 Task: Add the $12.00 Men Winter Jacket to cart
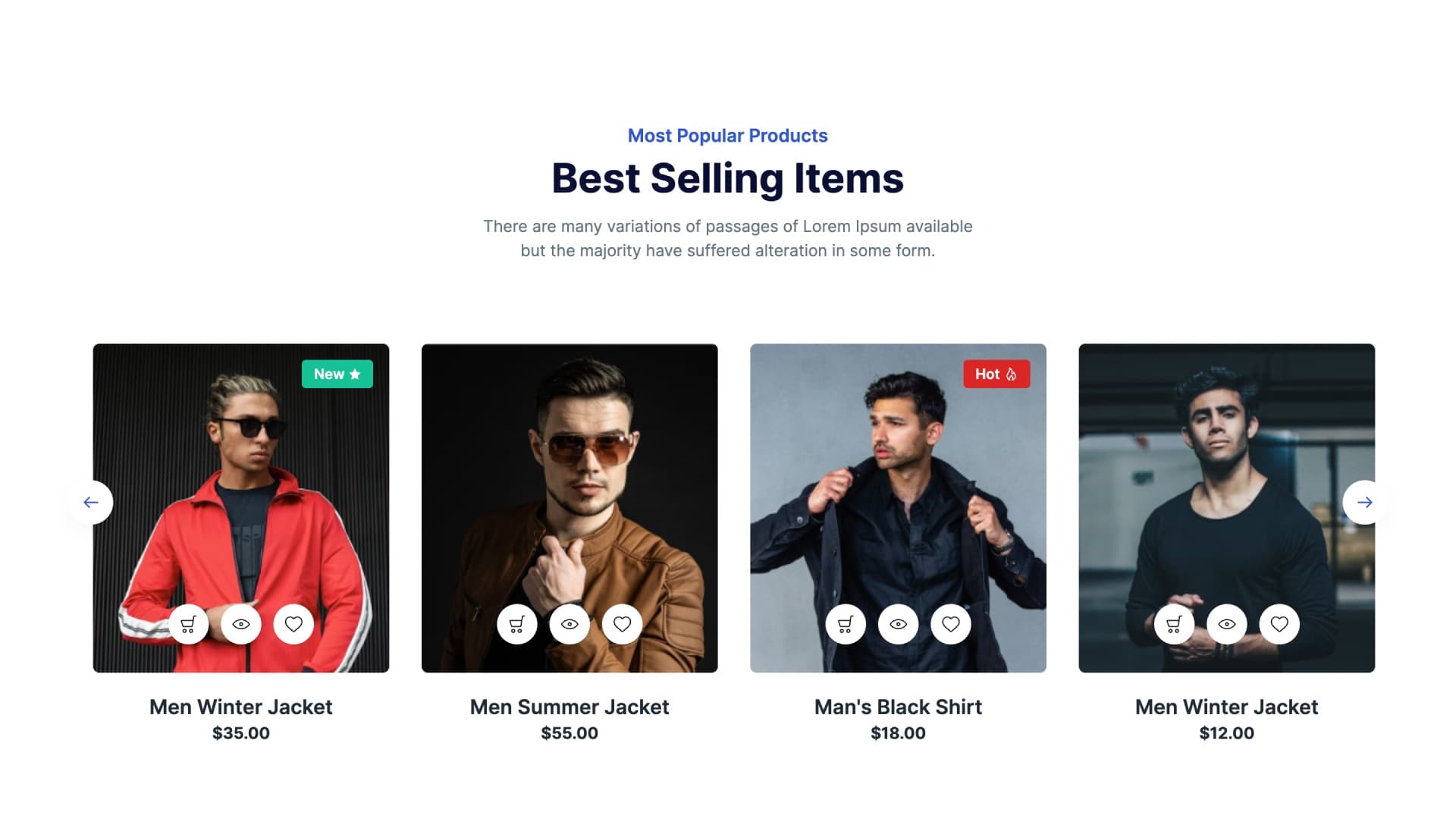1174,624
